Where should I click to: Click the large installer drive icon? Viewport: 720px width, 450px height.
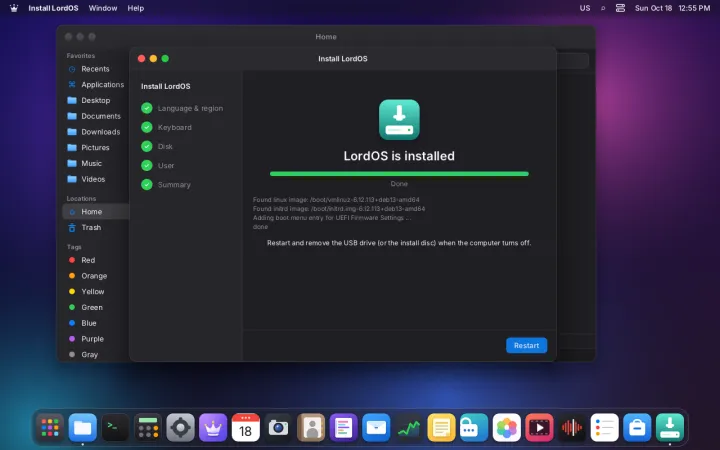coord(399,119)
